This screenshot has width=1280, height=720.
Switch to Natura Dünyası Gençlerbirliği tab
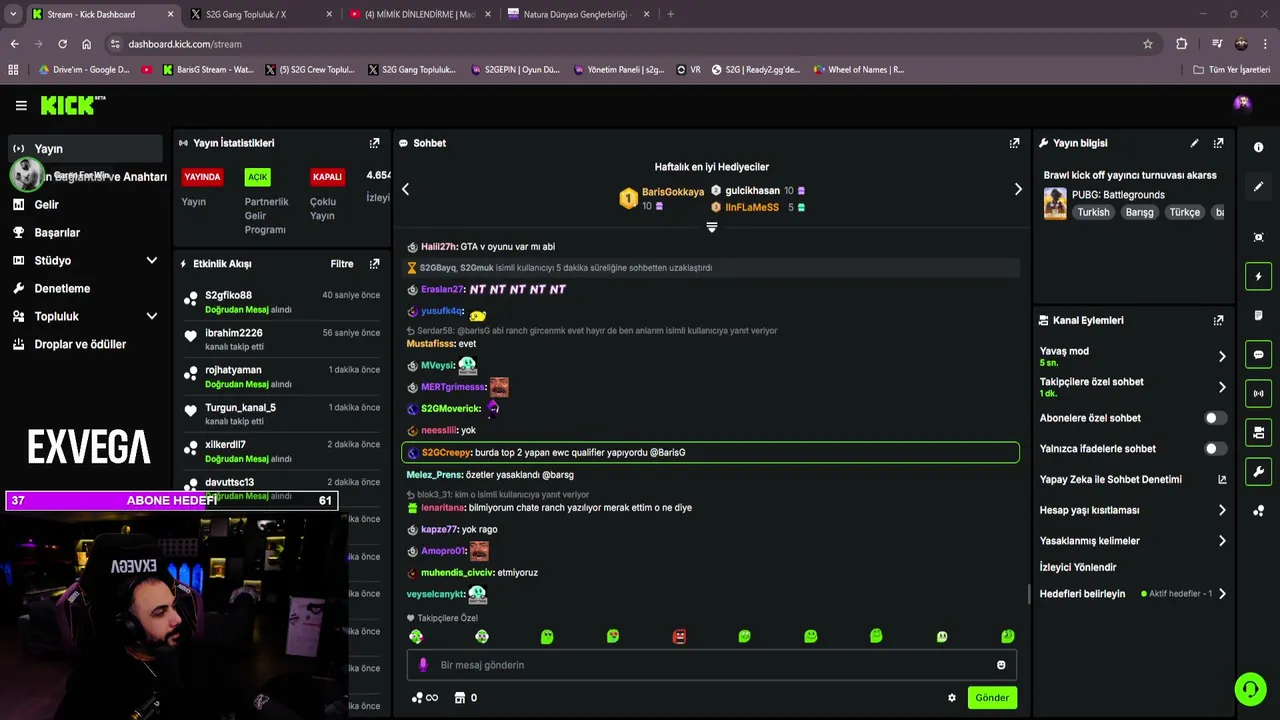pyautogui.click(x=580, y=14)
